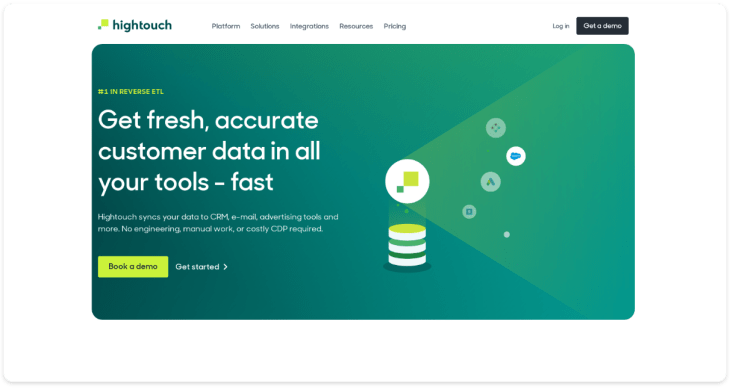Click the Slack icon bubble

click(496, 128)
